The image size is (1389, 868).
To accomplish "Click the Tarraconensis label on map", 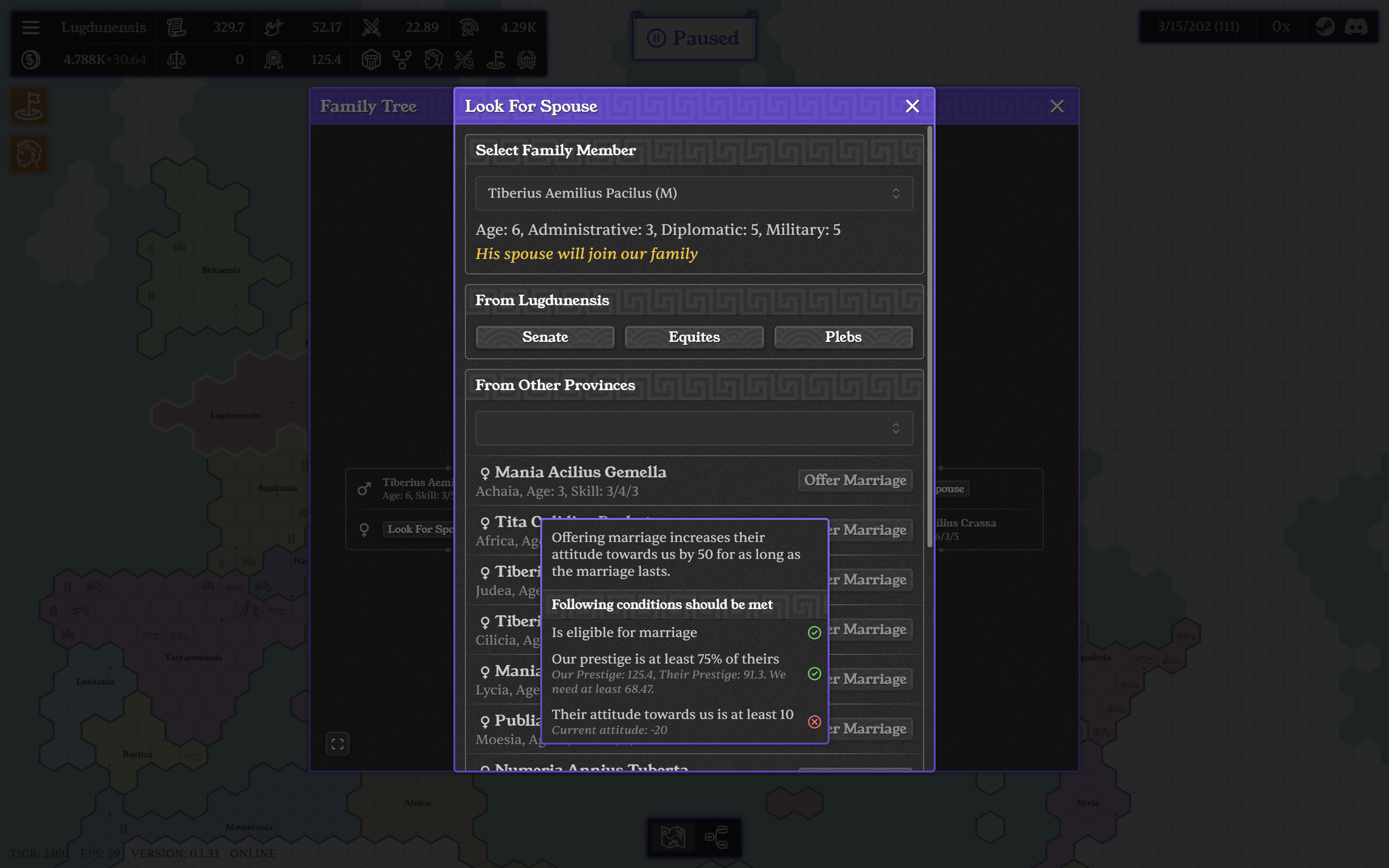I will coord(193,658).
